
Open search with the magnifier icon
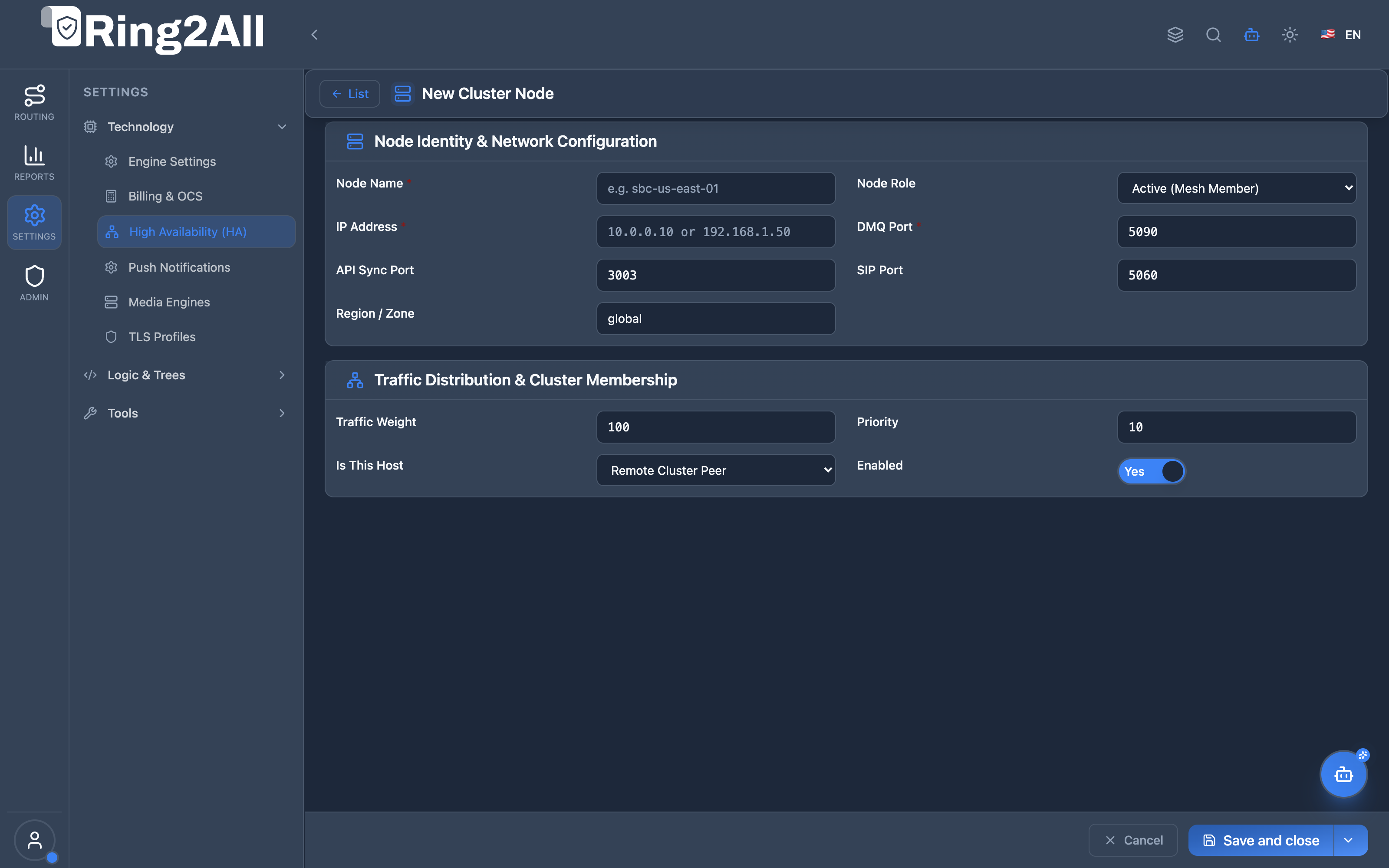coord(1213,35)
